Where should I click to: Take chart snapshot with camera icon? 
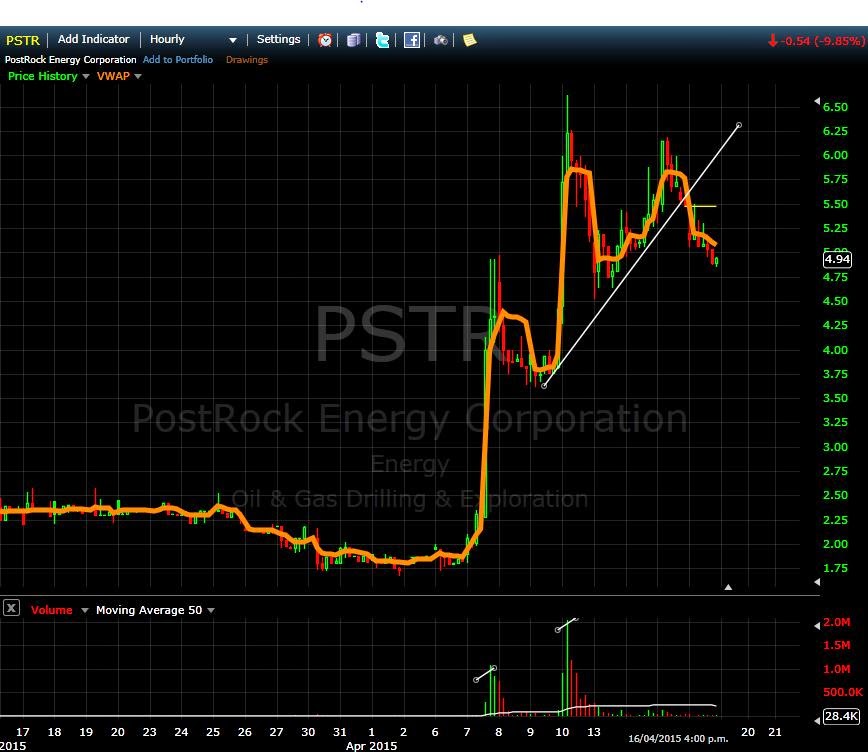(x=441, y=40)
